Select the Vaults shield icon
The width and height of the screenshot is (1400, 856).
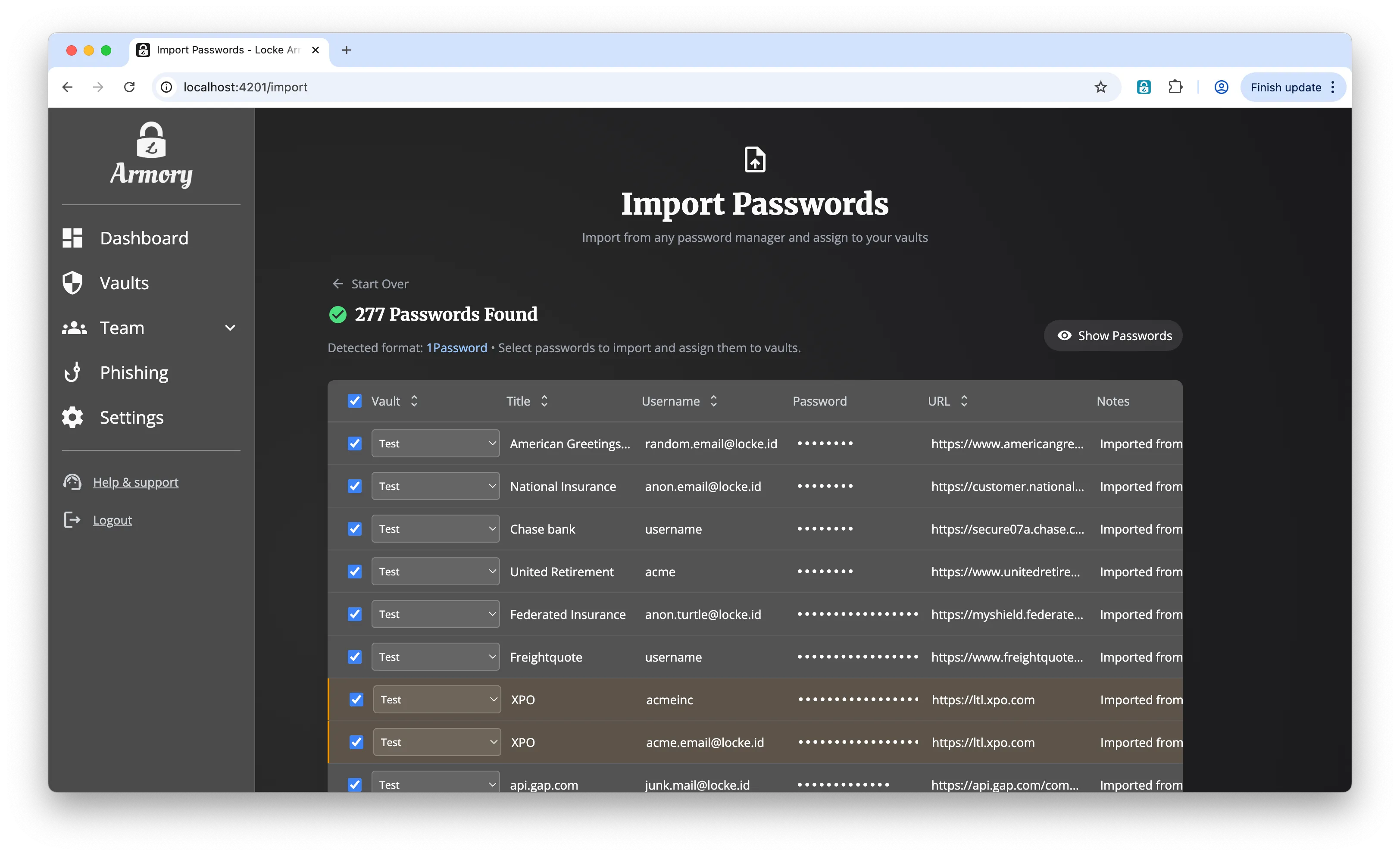(x=72, y=282)
